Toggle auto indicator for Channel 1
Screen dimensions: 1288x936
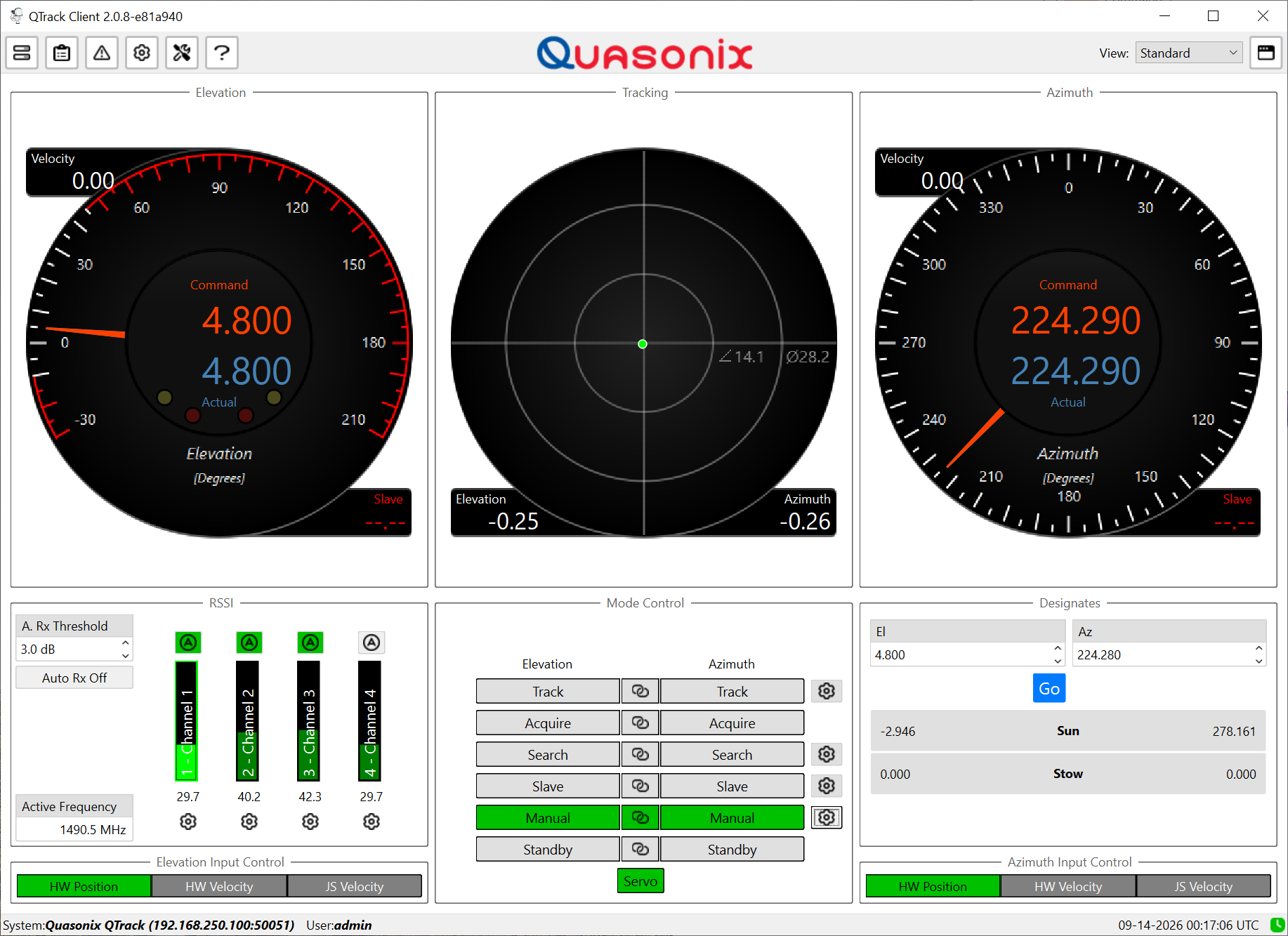tap(188, 642)
